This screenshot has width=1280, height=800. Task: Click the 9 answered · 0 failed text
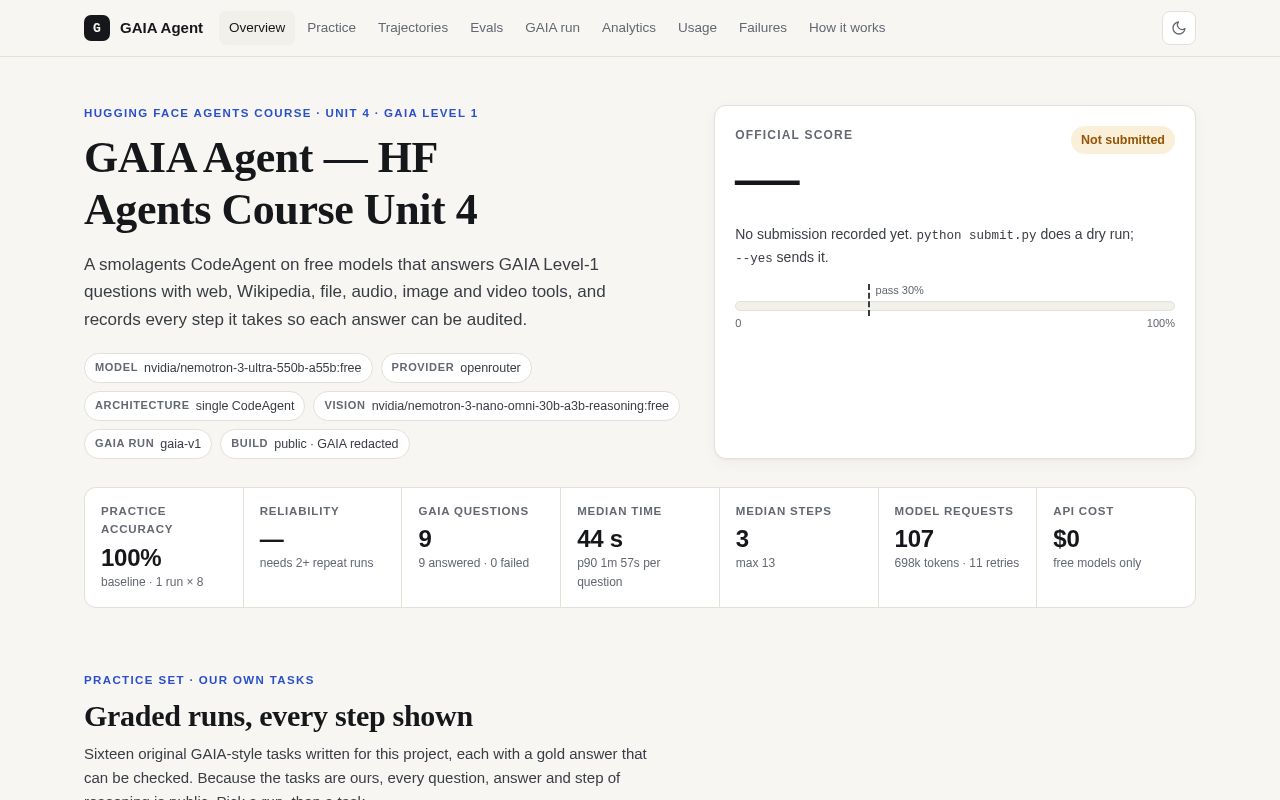click(474, 563)
